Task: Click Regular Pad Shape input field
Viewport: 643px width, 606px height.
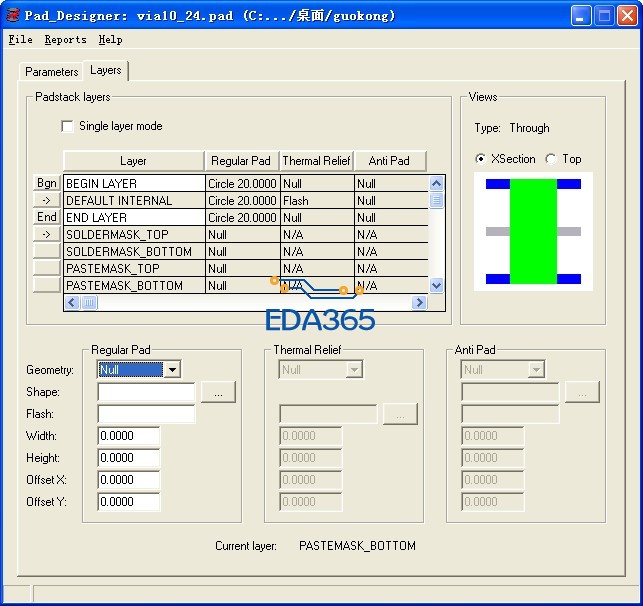Action: pyautogui.click(x=146, y=392)
